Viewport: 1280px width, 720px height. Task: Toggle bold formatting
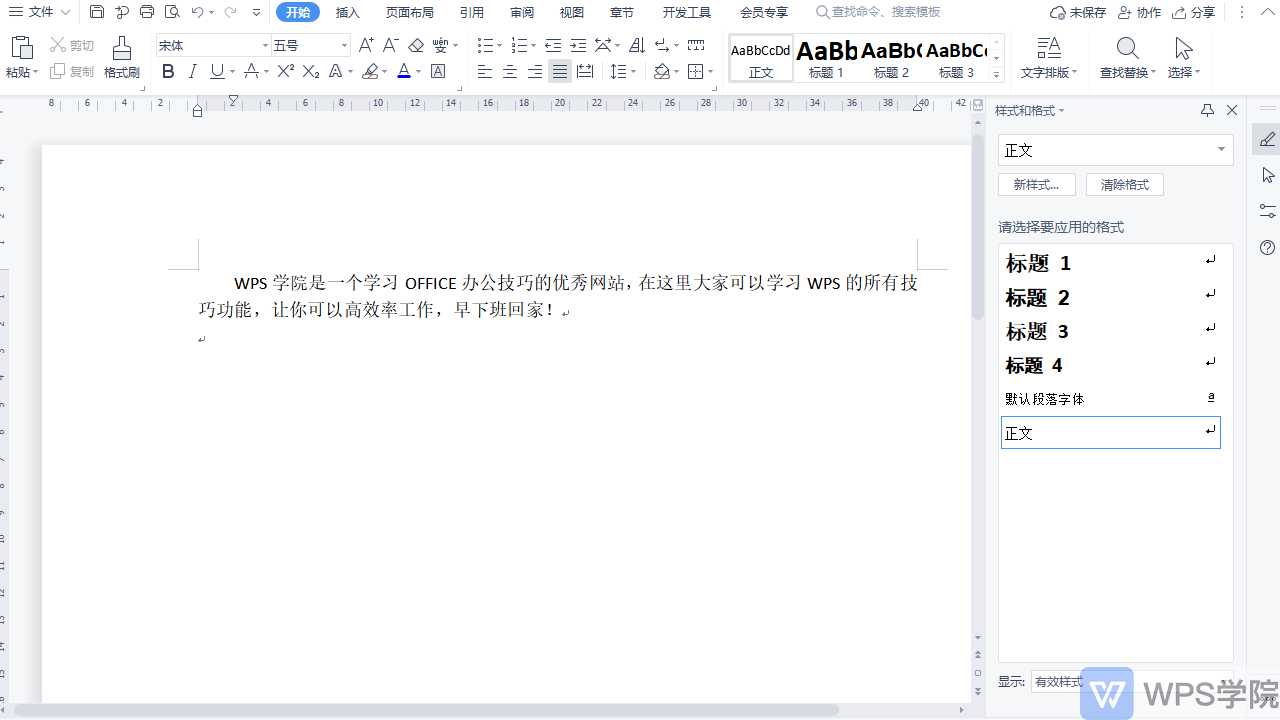pos(168,71)
